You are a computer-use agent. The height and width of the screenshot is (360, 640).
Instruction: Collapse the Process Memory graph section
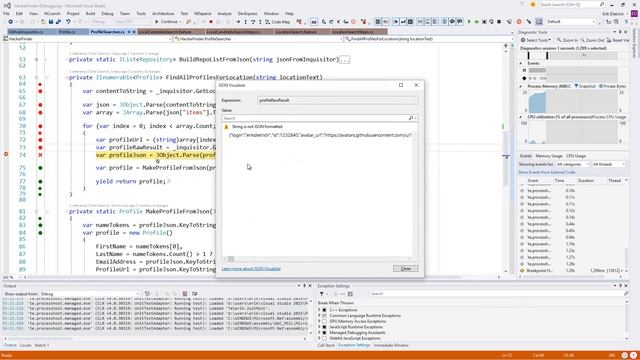[x=521, y=87]
